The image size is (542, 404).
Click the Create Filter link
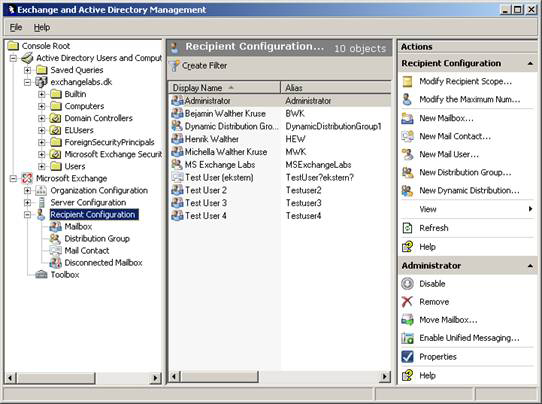coord(204,66)
